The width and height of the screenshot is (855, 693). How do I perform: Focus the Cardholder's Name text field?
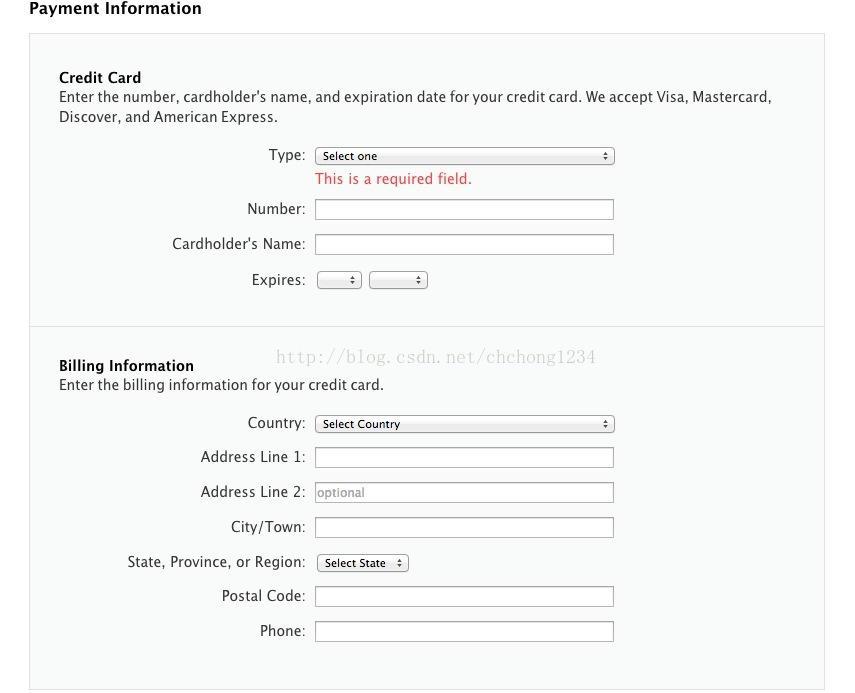[x=464, y=244]
